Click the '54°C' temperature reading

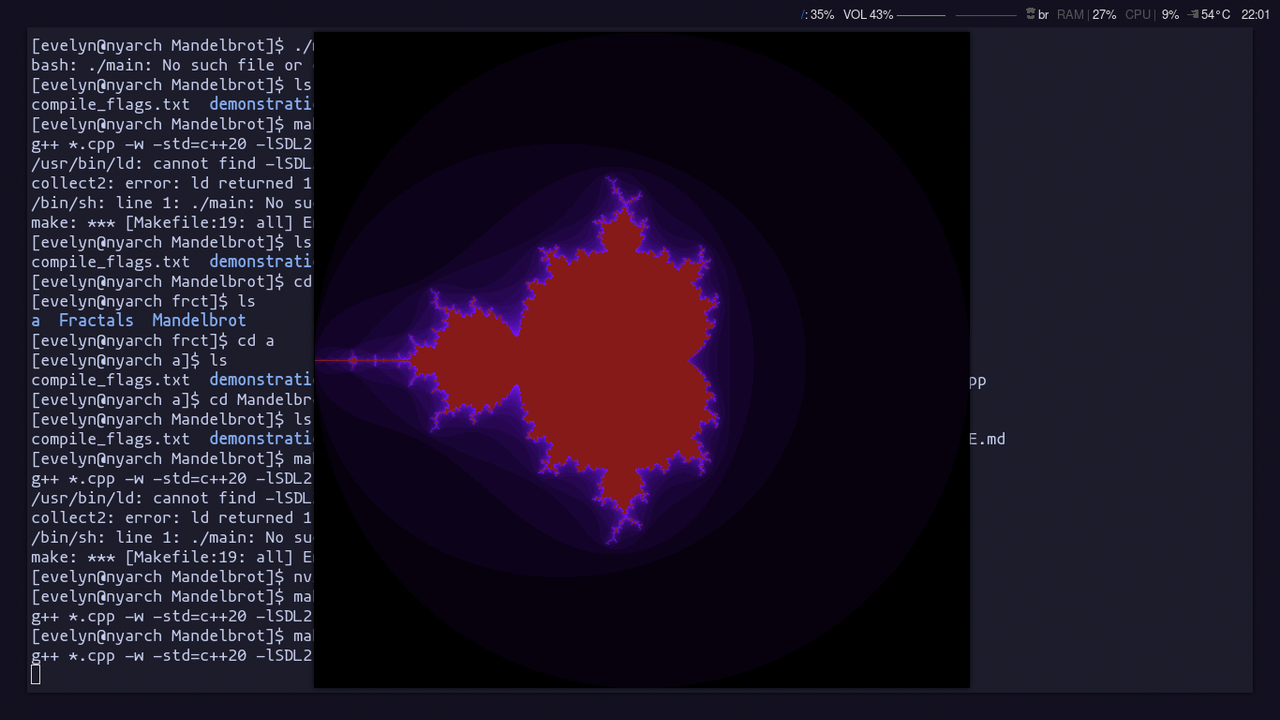(1216, 14)
